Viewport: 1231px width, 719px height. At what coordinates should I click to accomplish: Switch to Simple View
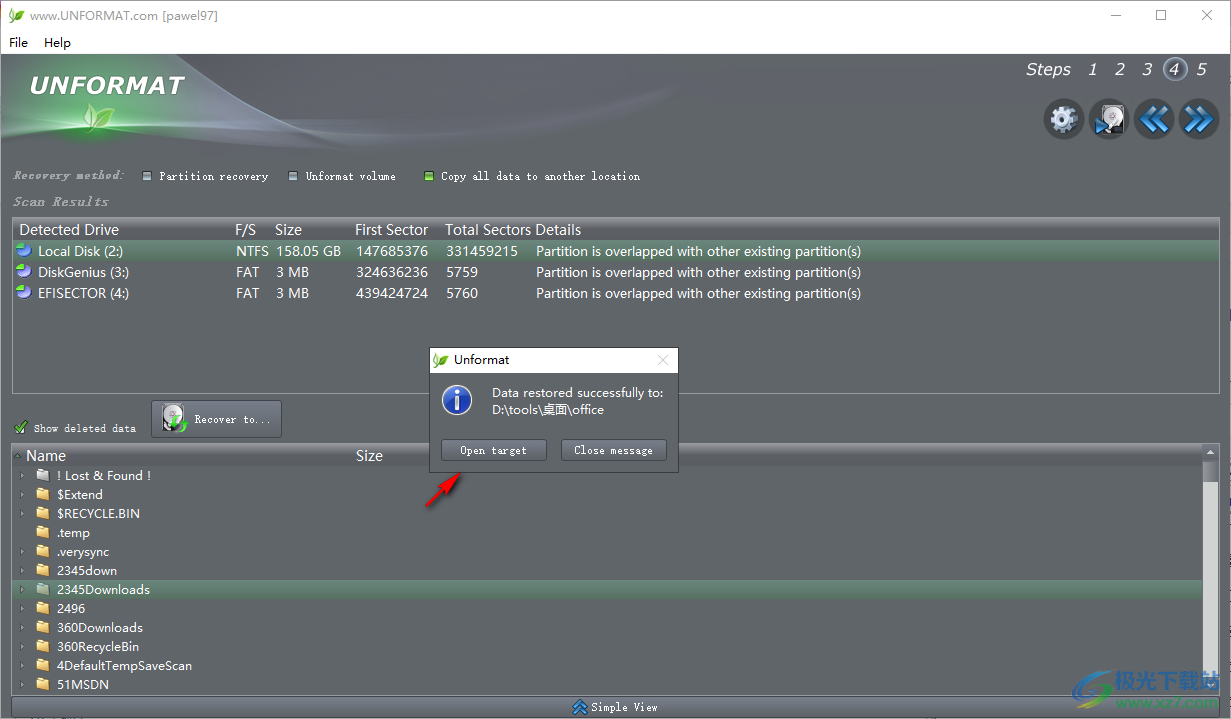pyautogui.click(x=615, y=707)
